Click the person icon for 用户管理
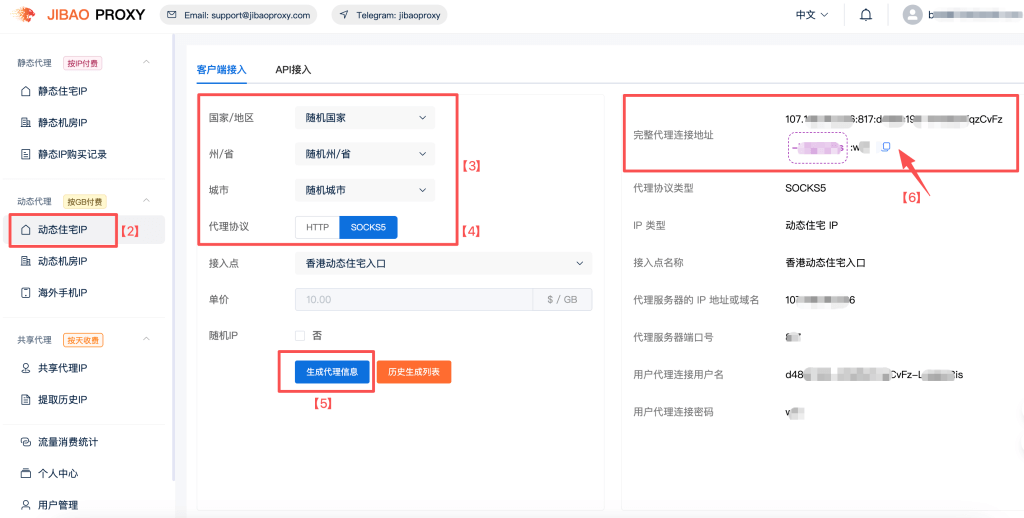The image size is (1024, 518). (25, 505)
